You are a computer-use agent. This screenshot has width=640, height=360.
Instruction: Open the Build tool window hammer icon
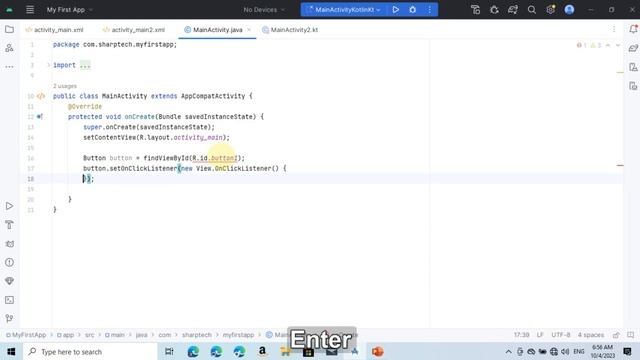click(x=9, y=225)
